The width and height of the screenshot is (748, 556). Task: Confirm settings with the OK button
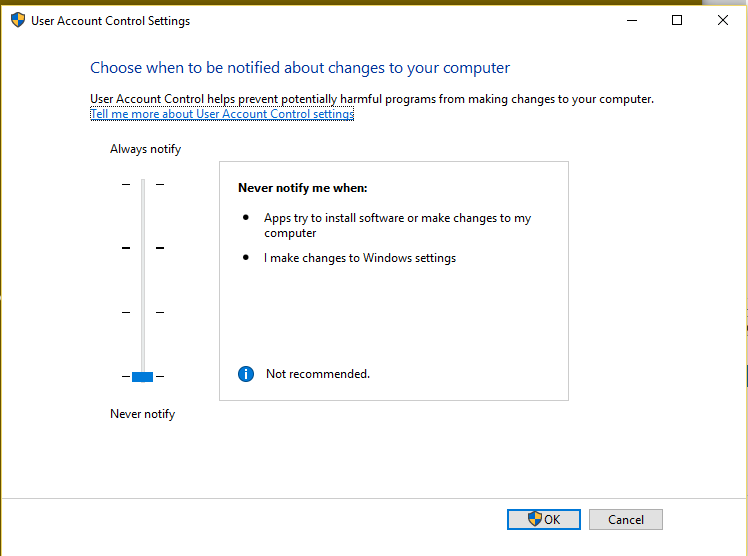(x=544, y=519)
